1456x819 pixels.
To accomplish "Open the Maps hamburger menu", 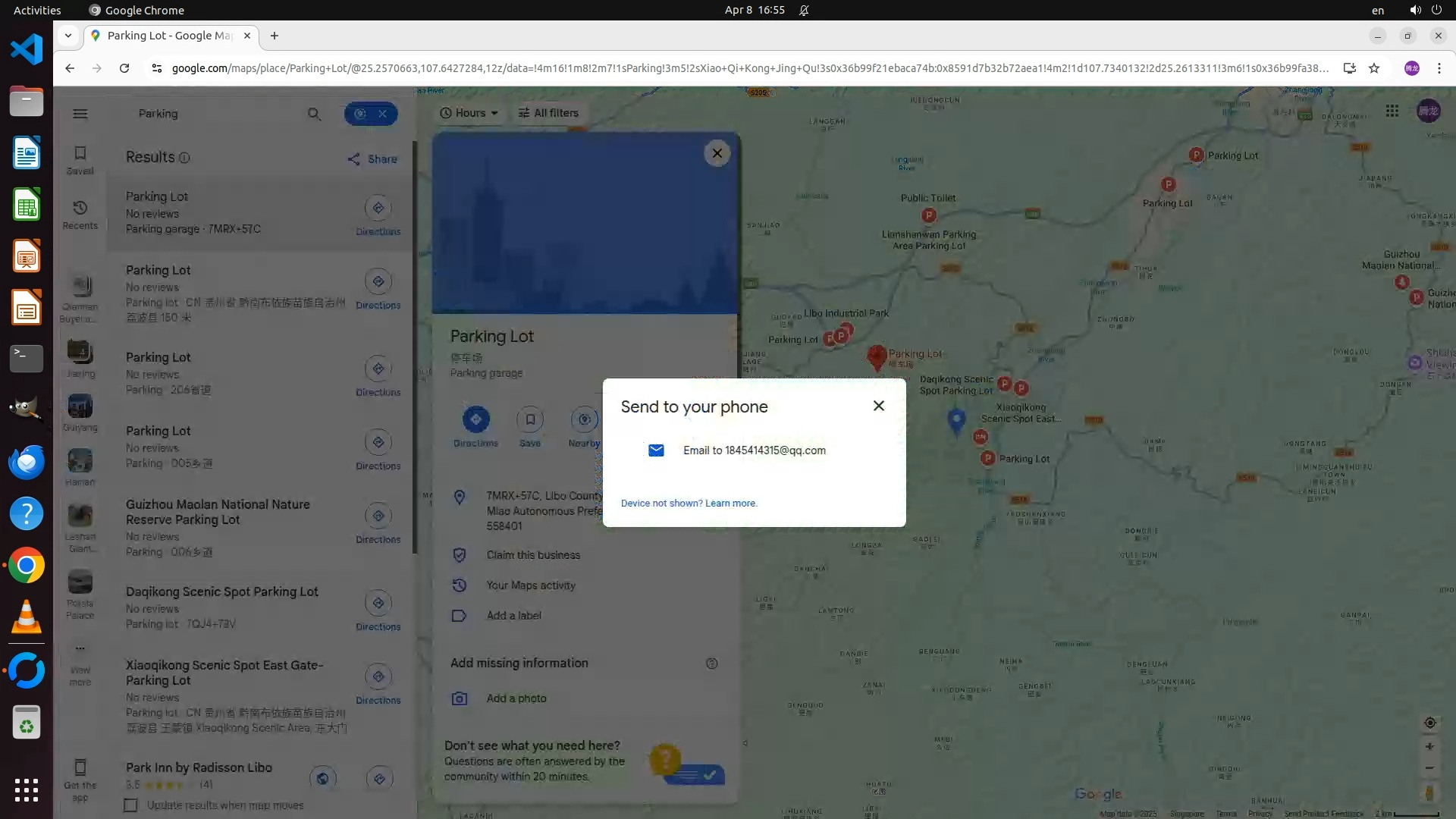I will click(80, 114).
